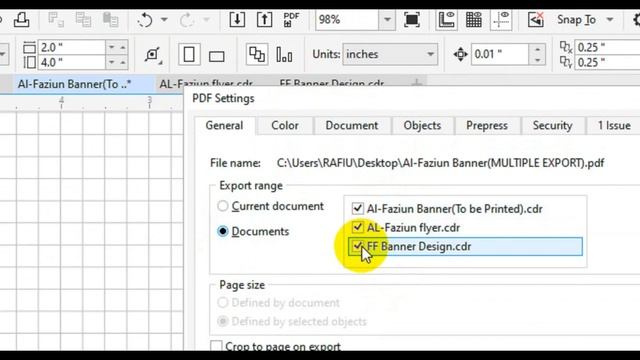Click the Import icon
Screen dimensions: 640x360
pos(237,20)
